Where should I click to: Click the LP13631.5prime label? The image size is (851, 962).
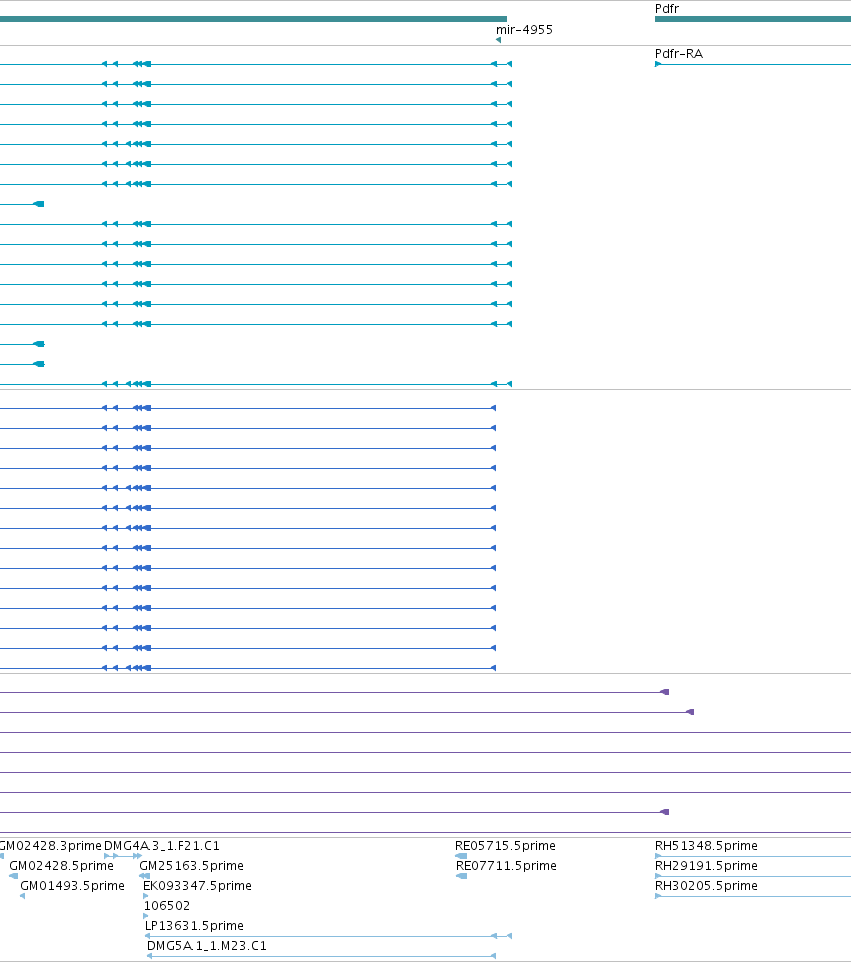194,926
